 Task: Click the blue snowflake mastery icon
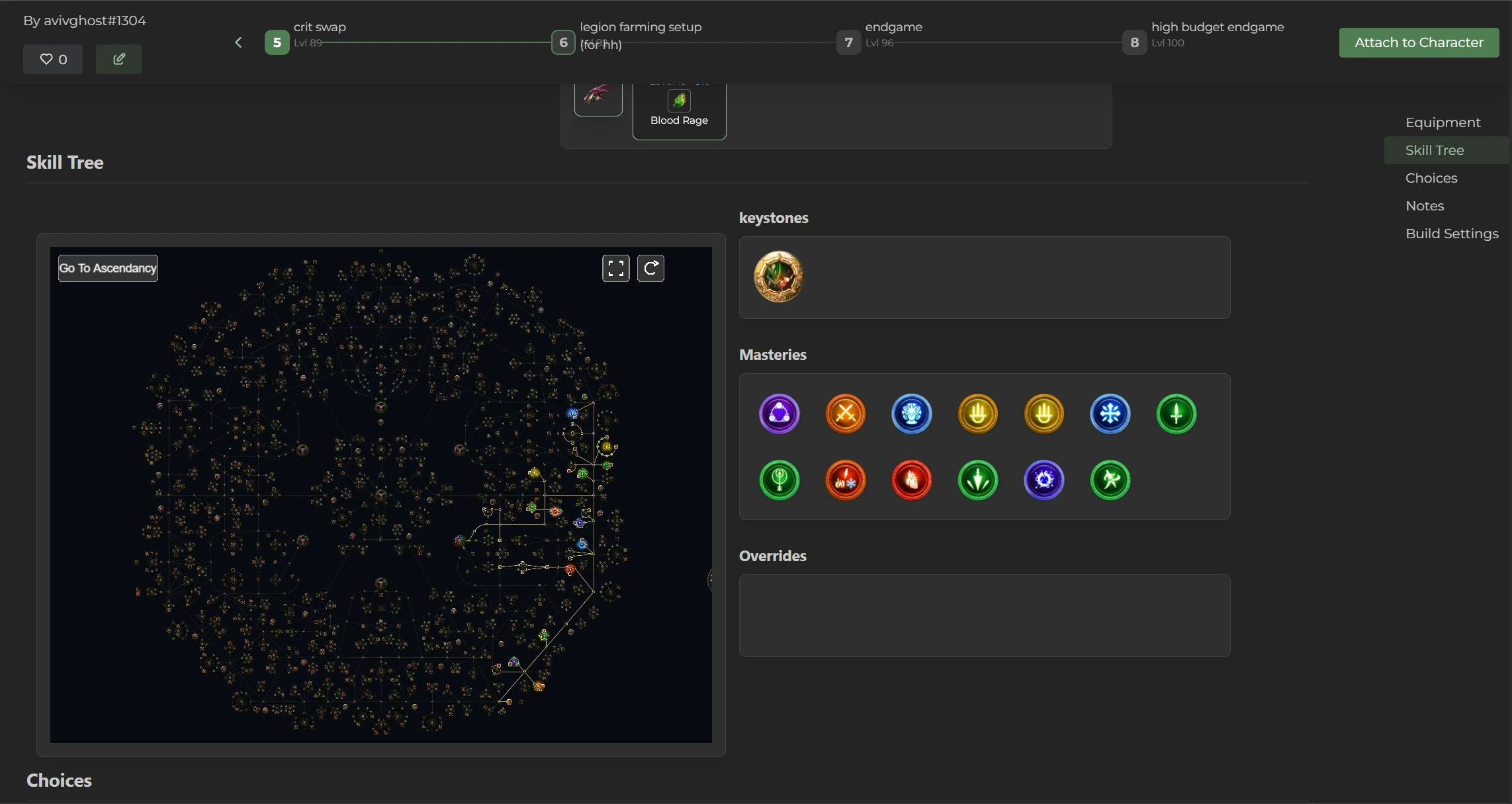tap(1110, 414)
